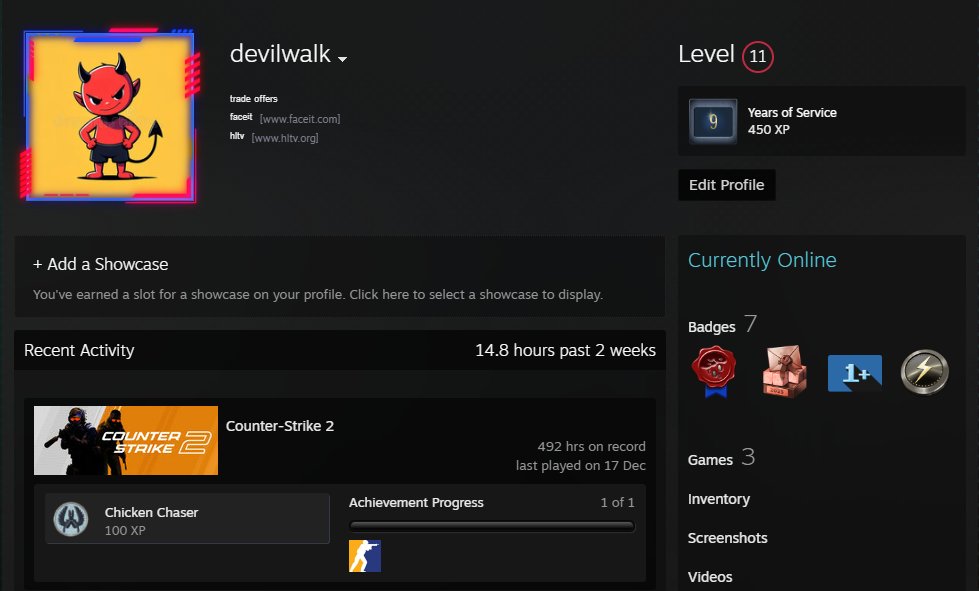This screenshot has height=591, width=979.
Task: Open the Counter-Strike 2 banner thumbnail
Action: [x=125, y=440]
